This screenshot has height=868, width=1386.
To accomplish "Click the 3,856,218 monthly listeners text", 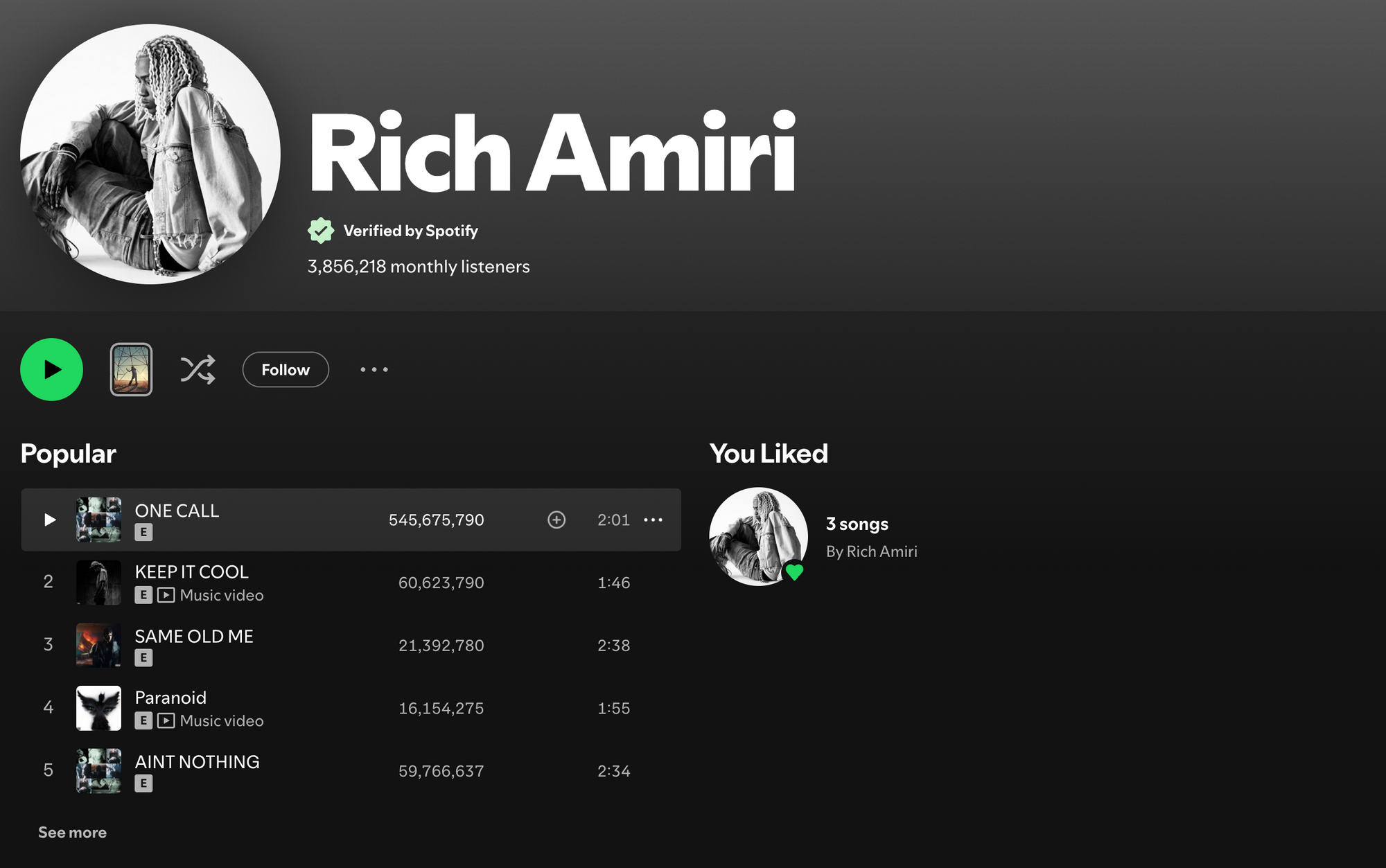I will coord(419,267).
